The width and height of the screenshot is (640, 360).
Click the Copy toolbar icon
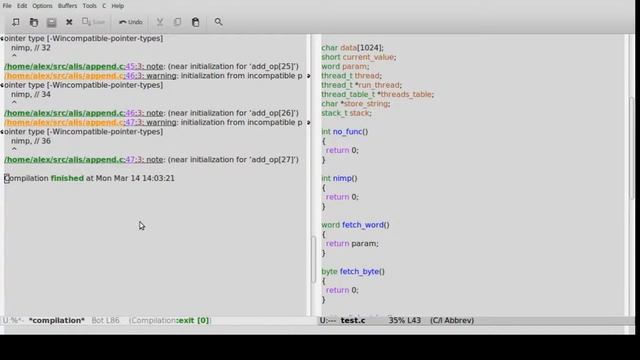coord(178,22)
